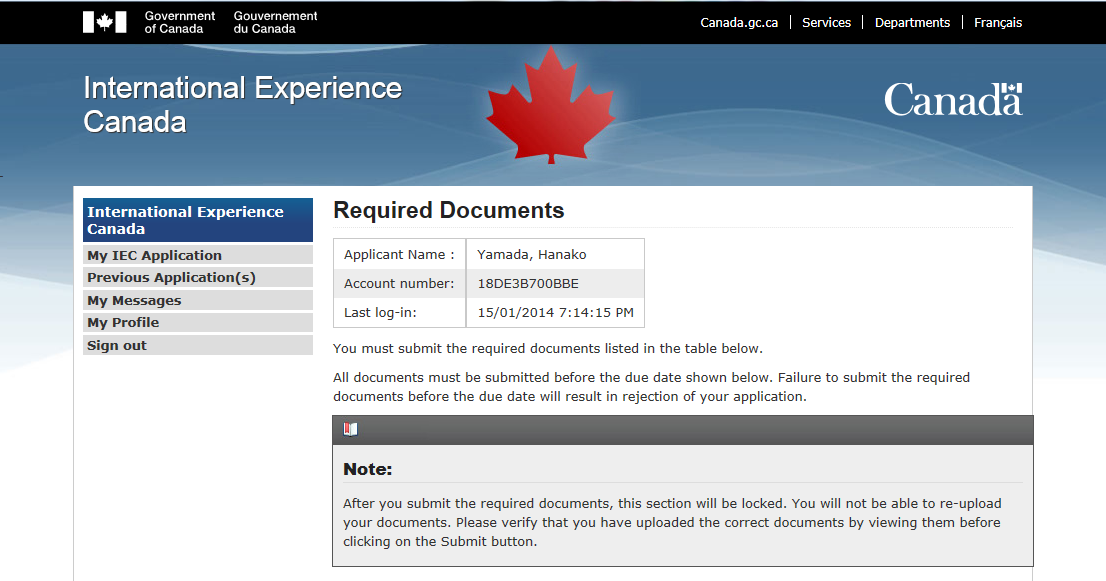The image size is (1106, 581).
Task: Open Previous Application(s) in the sidebar
Action: [198, 277]
